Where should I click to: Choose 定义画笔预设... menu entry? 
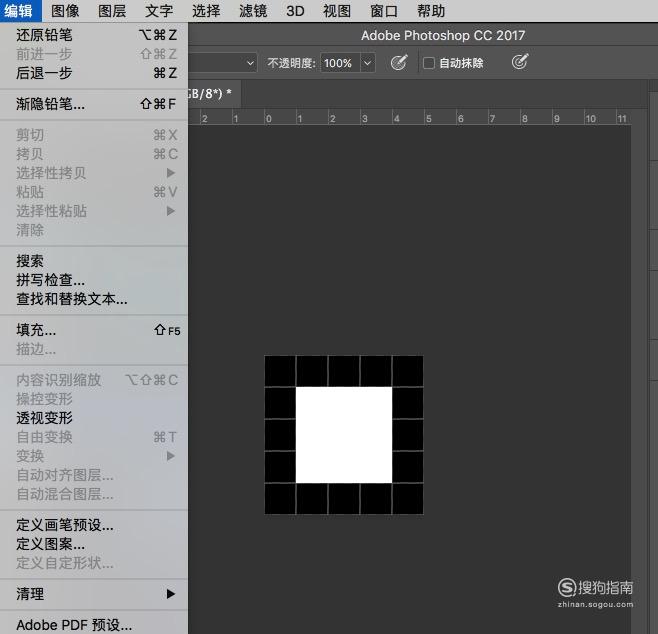click(x=94, y=525)
